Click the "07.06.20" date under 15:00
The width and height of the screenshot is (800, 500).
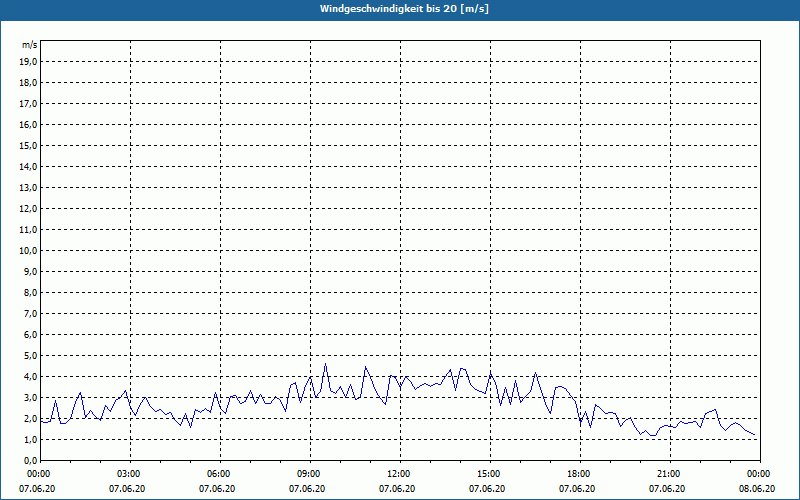pyautogui.click(x=487, y=489)
